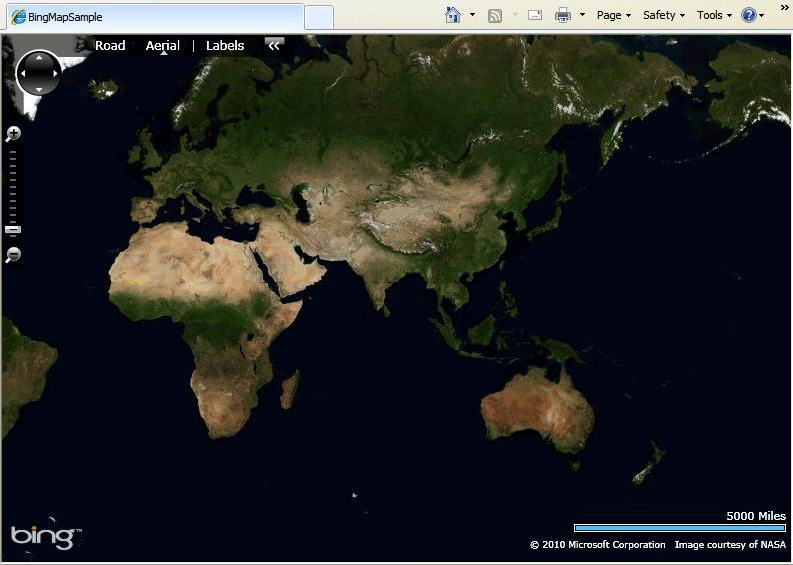Open the Tools menu

pos(714,15)
